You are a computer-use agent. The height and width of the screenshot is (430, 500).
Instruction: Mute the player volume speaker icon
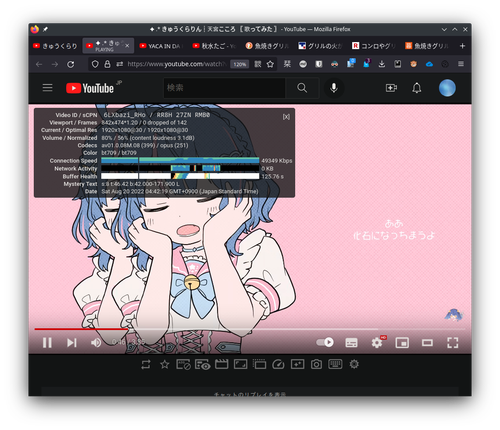point(96,343)
